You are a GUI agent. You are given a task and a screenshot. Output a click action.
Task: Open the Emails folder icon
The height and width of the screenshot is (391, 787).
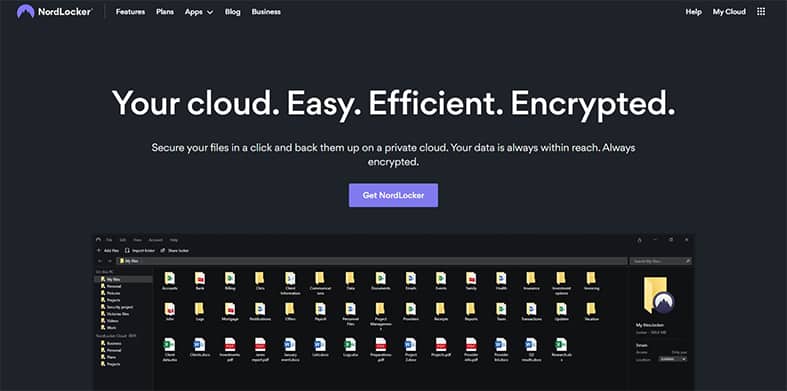pyautogui.click(x=411, y=278)
